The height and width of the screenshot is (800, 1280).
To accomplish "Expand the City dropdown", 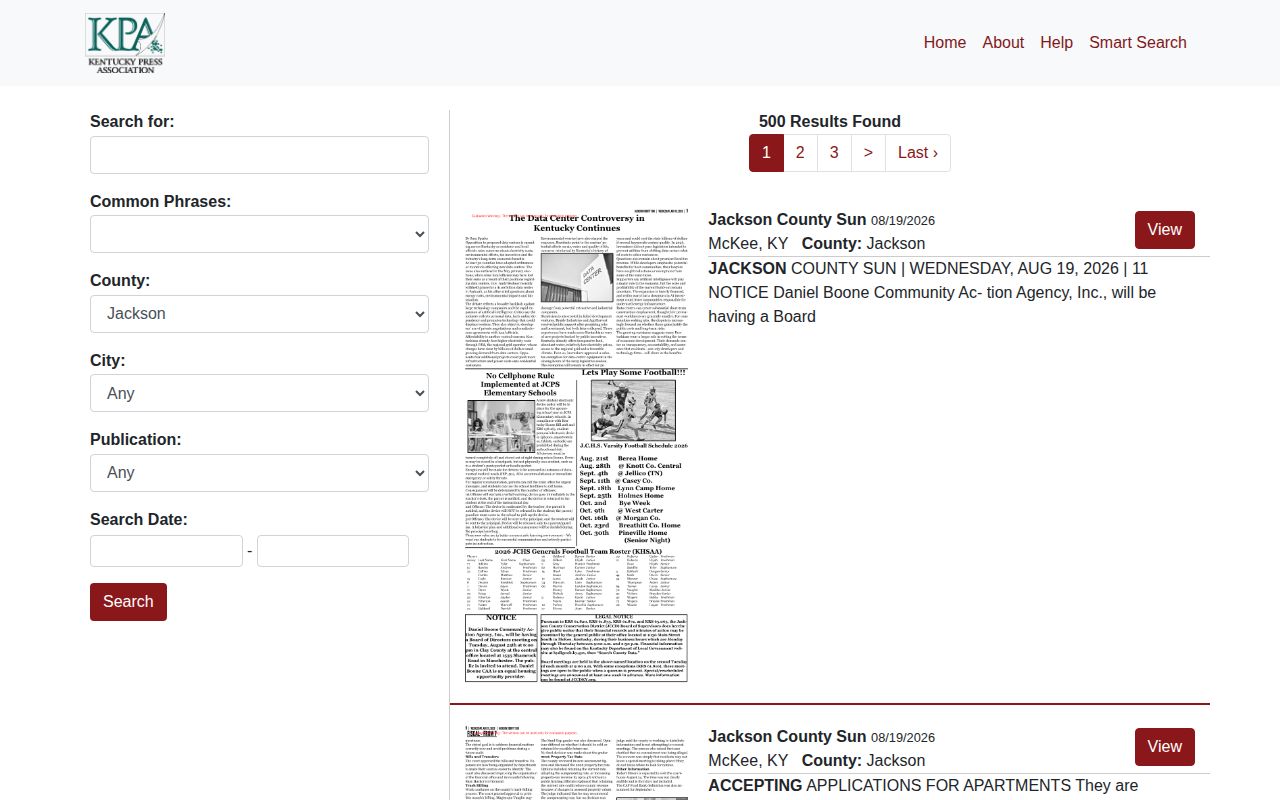I will [259, 393].
